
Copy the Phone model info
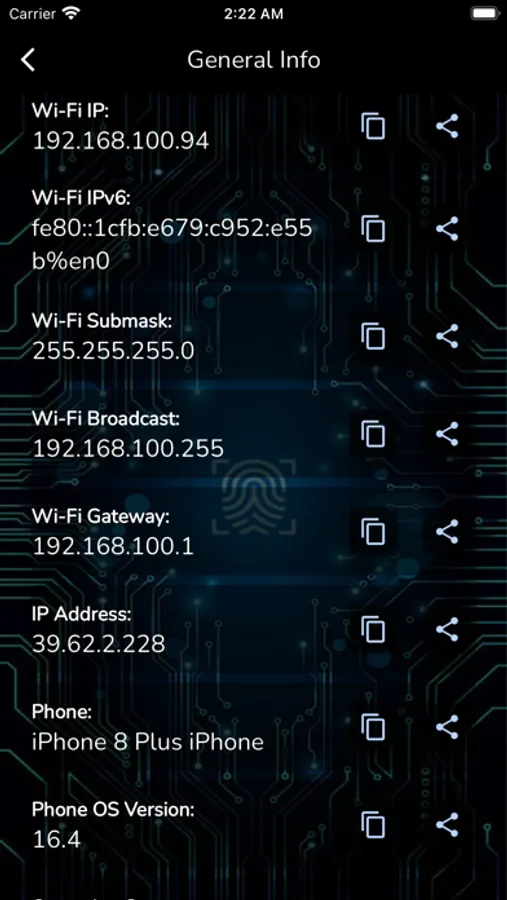click(373, 727)
